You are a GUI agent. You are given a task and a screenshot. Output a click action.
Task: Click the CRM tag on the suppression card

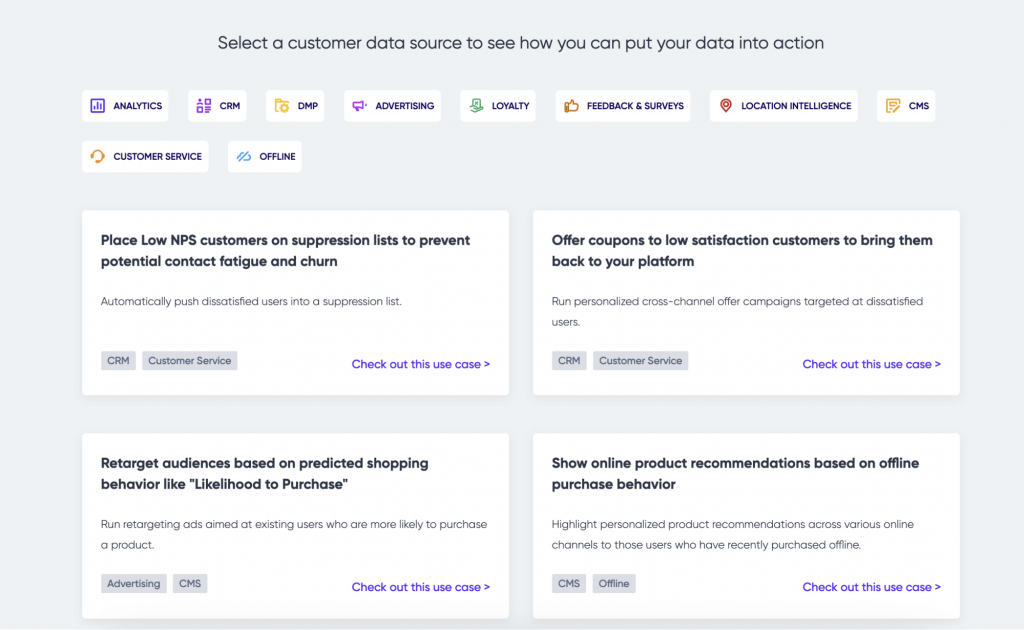118,360
